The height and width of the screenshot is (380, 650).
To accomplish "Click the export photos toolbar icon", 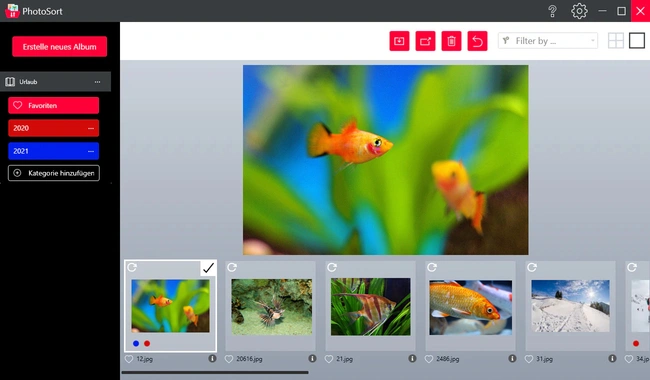I will (x=425, y=41).
